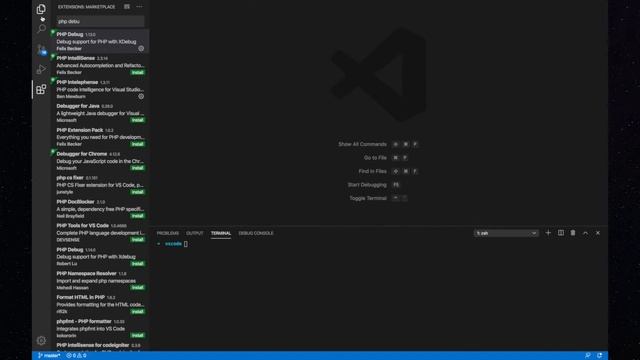Screen dimensions: 640x360
Task: Install PHP Extension Pack
Action: pos(138,144)
